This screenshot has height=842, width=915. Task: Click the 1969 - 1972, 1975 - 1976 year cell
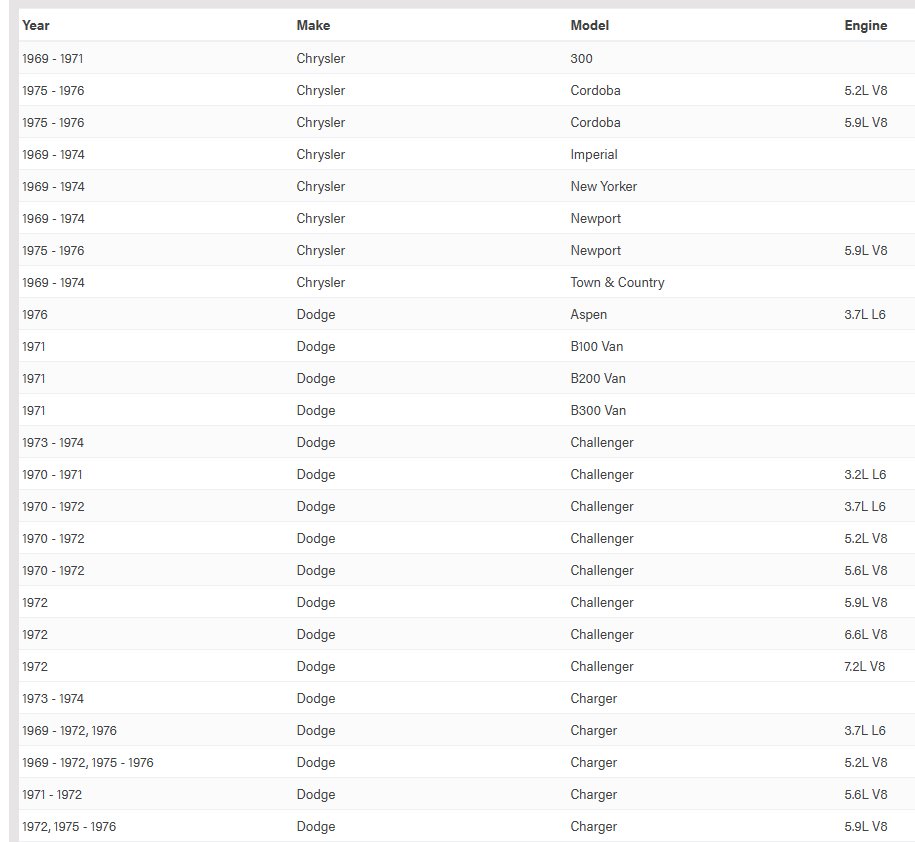pos(88,763)
